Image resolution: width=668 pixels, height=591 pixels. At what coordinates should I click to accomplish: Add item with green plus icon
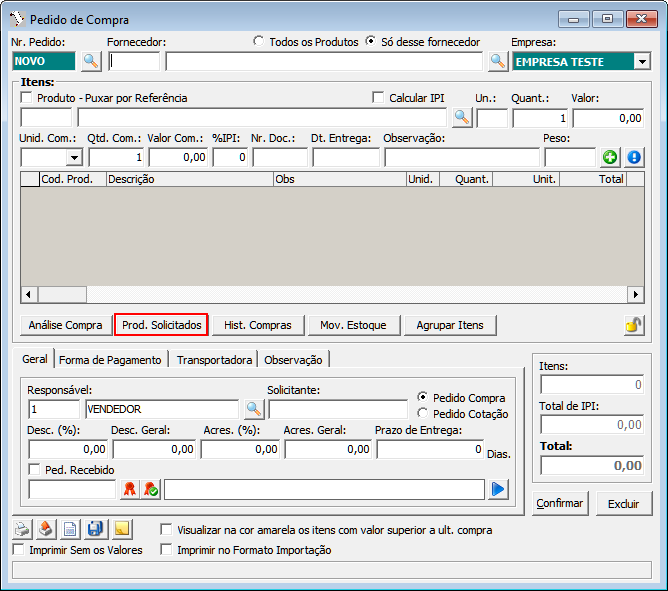[x=610, y=157]
